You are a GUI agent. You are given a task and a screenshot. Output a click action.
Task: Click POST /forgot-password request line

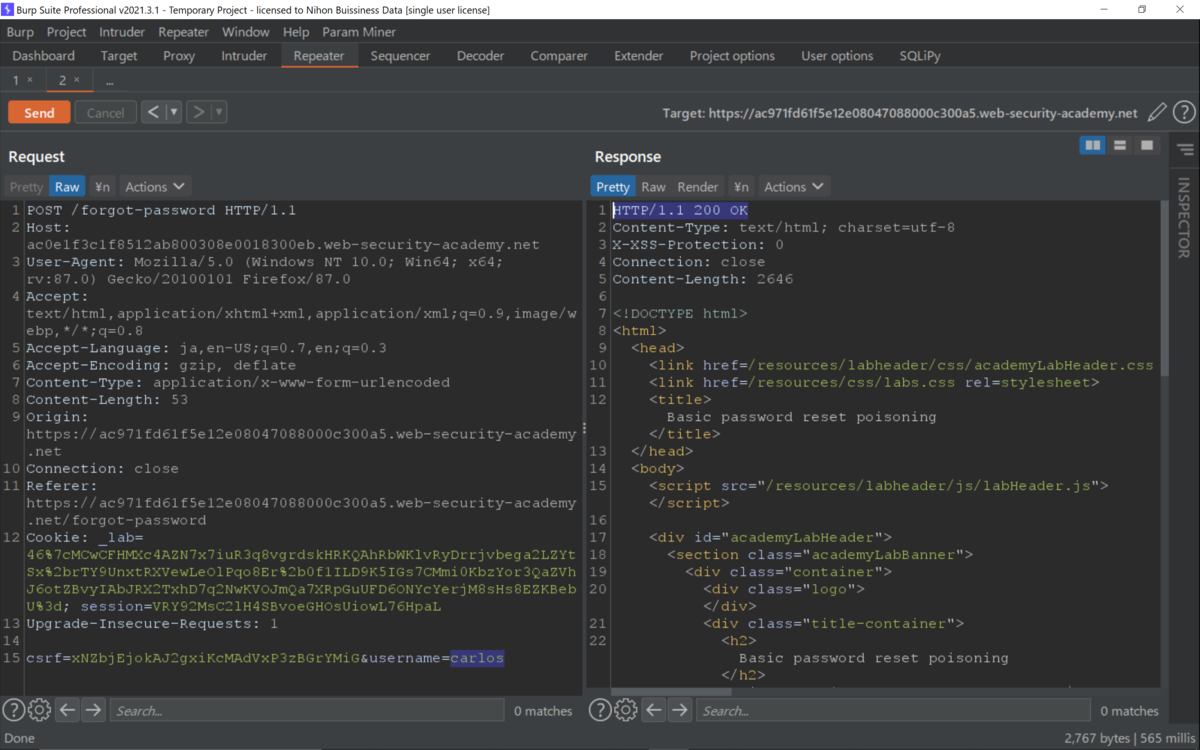pos(161,210)
